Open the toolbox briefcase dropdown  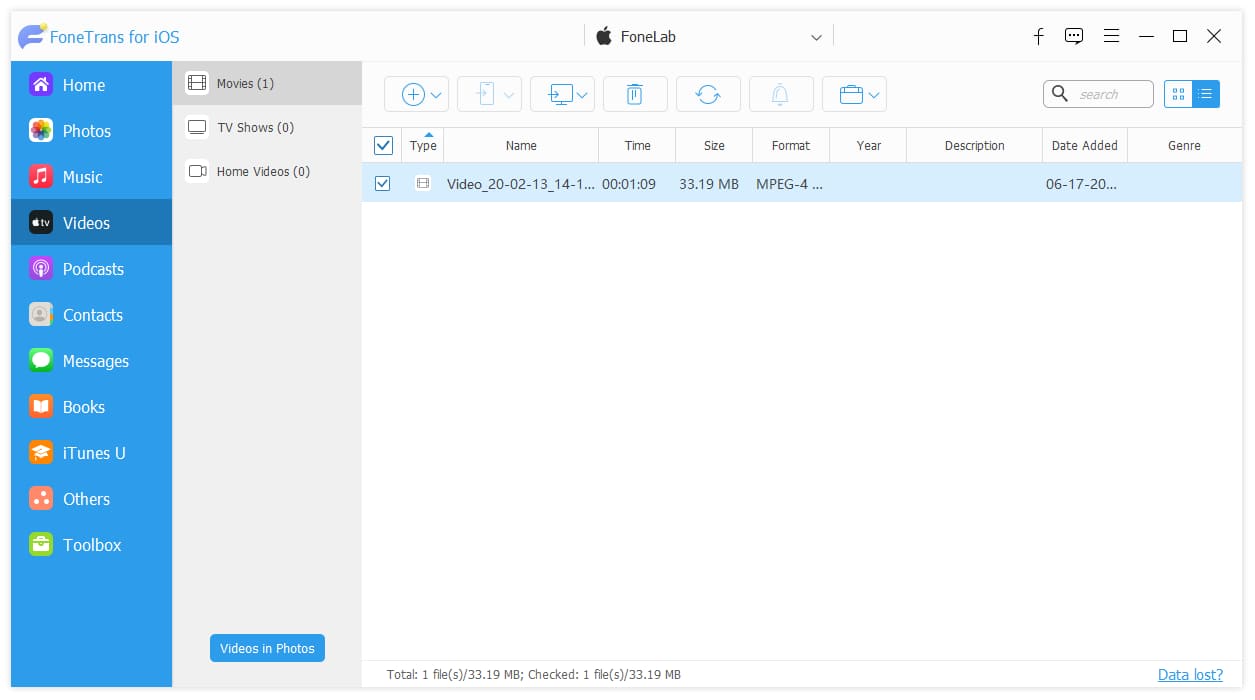854,94
